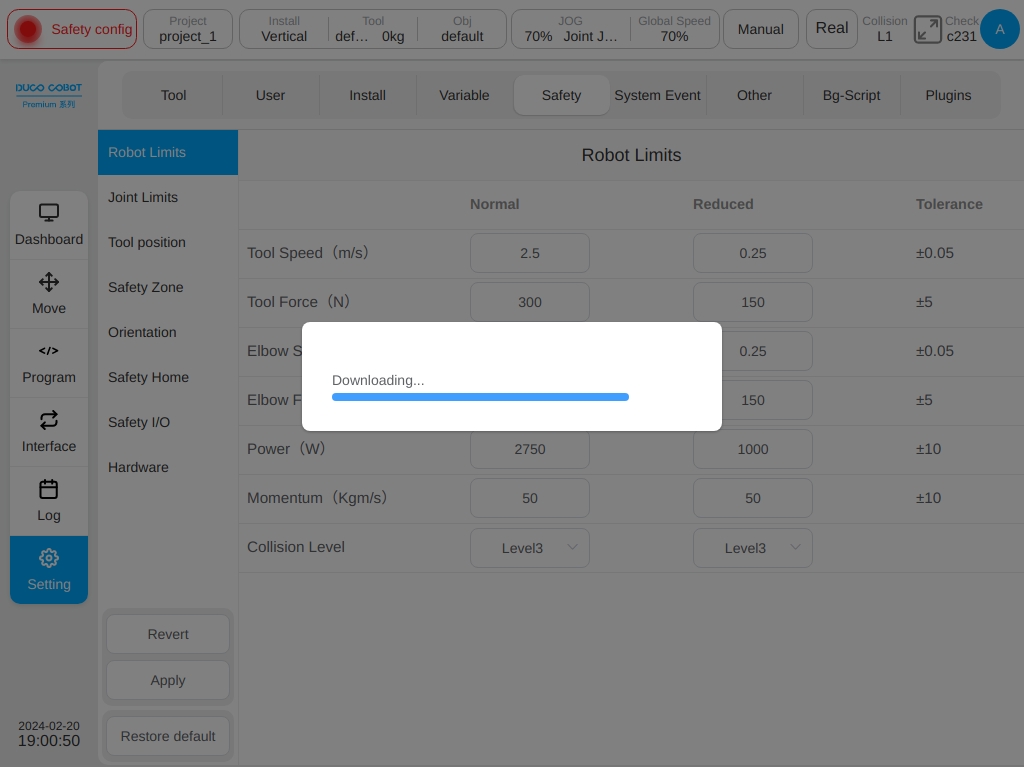The height and width of the screenshot is (767, 1024).
Task: Click the red Safety config indicator
Action: pos(72,29)
